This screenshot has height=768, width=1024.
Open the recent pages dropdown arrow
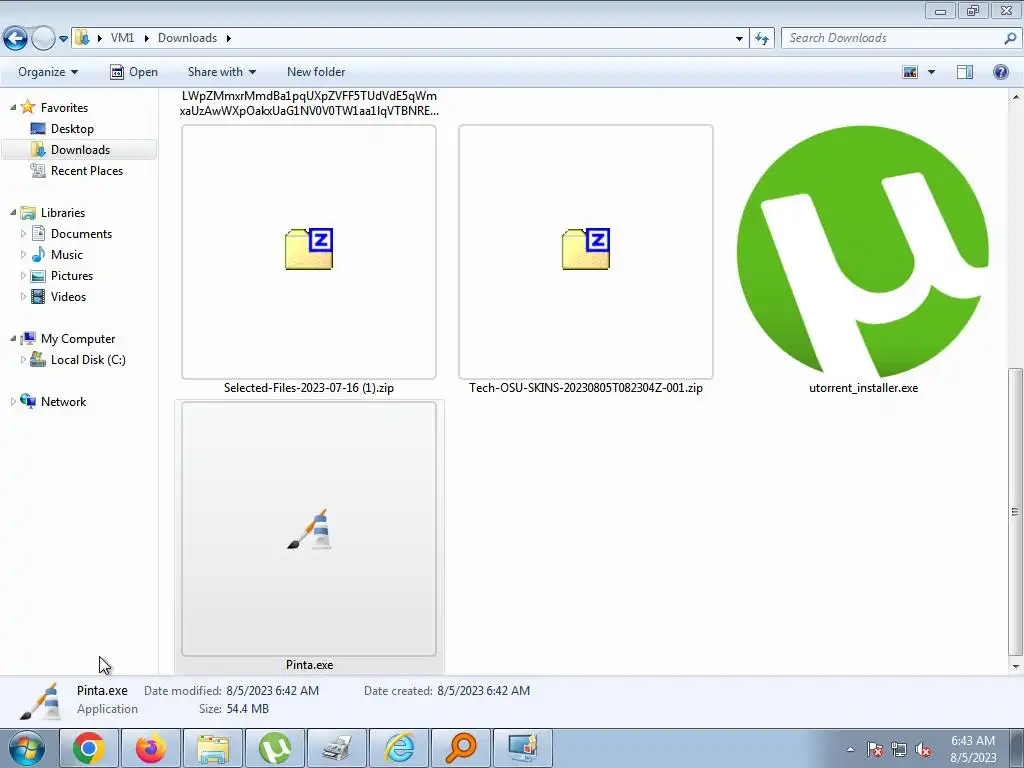63,39
